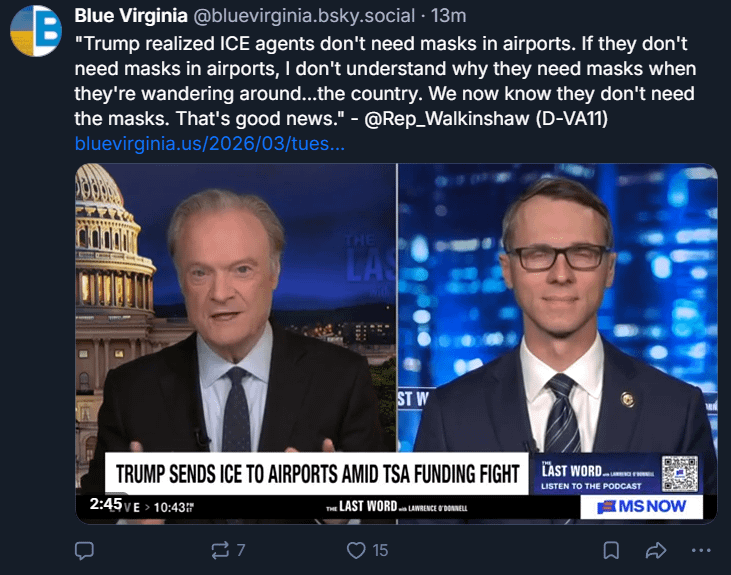The height and width of the screenshot is (575, 731).
Task: Click the repost count of 7
Action: 241,550
